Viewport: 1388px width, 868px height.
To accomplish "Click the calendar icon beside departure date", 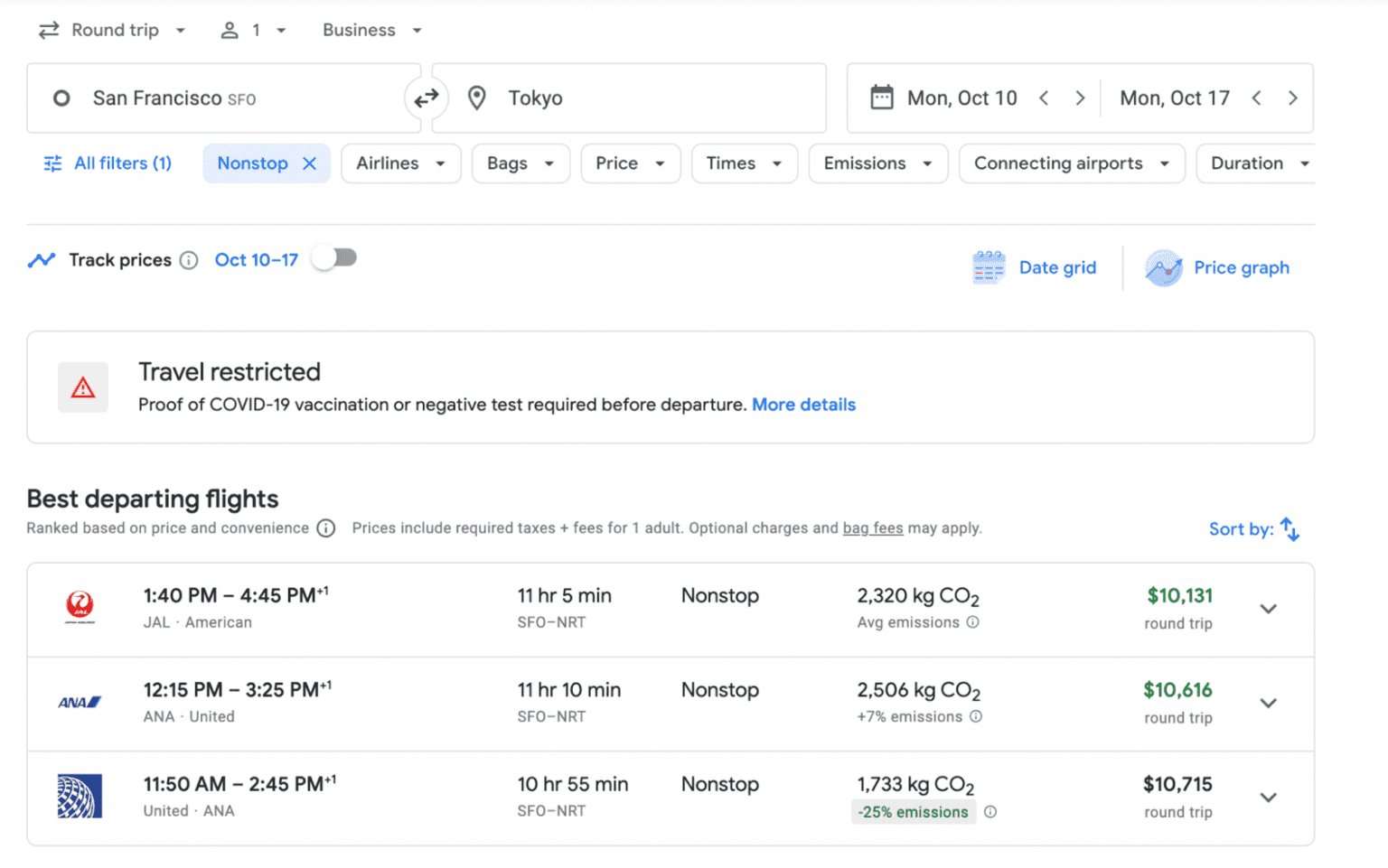I will click(x=881, y=98).
